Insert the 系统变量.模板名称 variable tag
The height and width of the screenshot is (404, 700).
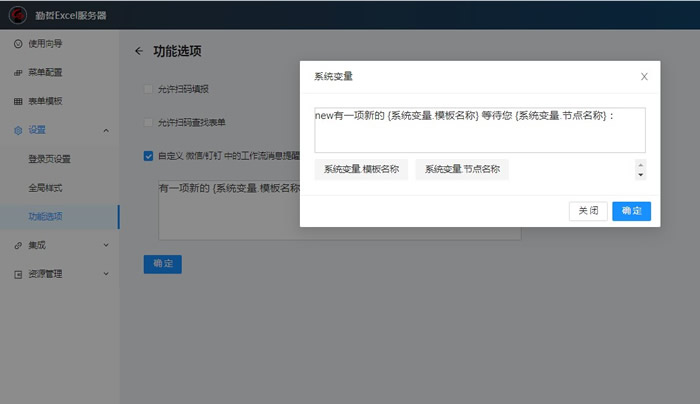click(x=361, y=170)
